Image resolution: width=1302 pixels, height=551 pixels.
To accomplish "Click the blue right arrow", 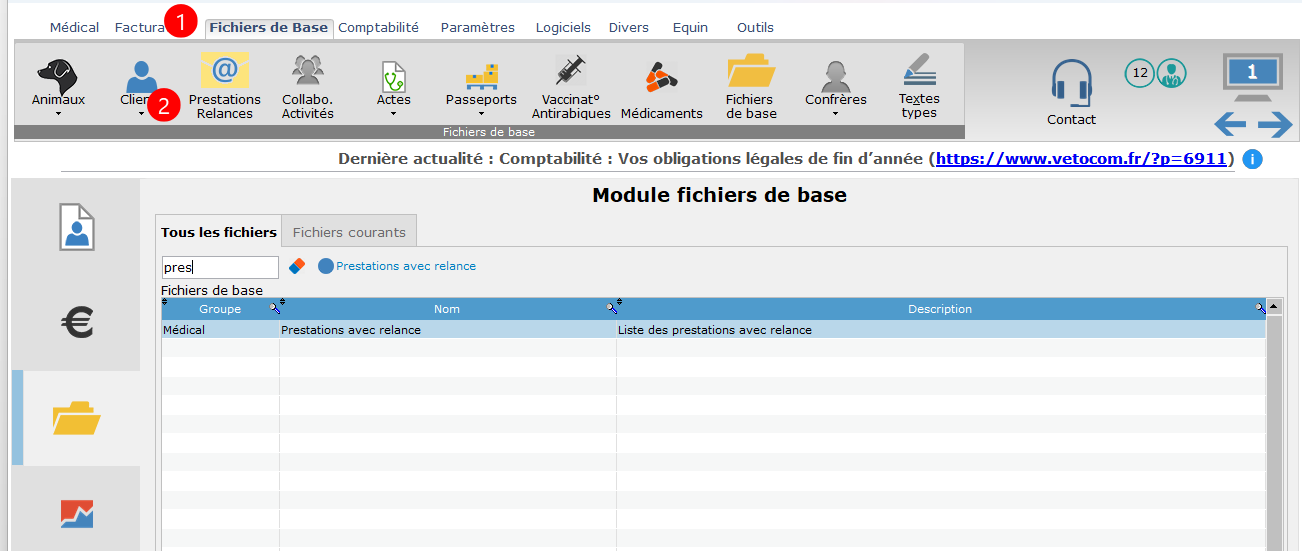I will tap(1275, 124).
